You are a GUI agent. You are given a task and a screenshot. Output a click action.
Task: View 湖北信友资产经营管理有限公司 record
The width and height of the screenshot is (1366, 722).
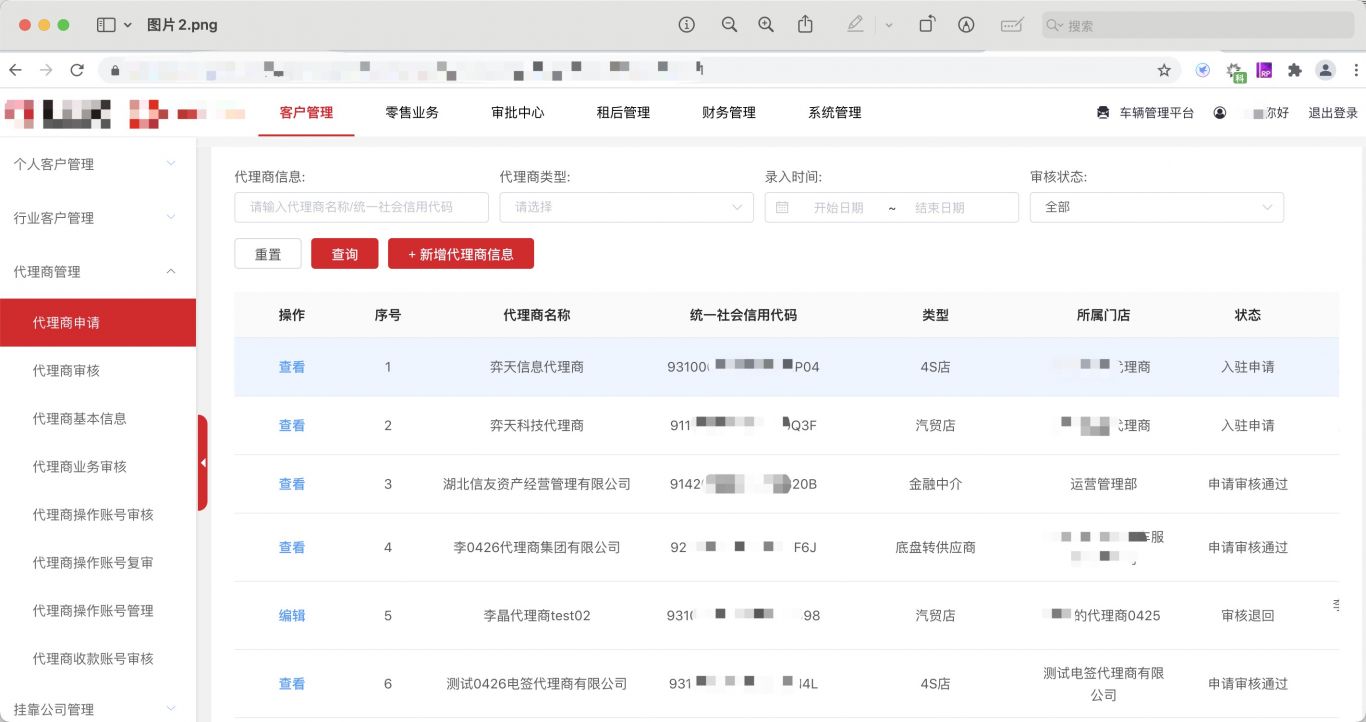[x=292, y=484]
